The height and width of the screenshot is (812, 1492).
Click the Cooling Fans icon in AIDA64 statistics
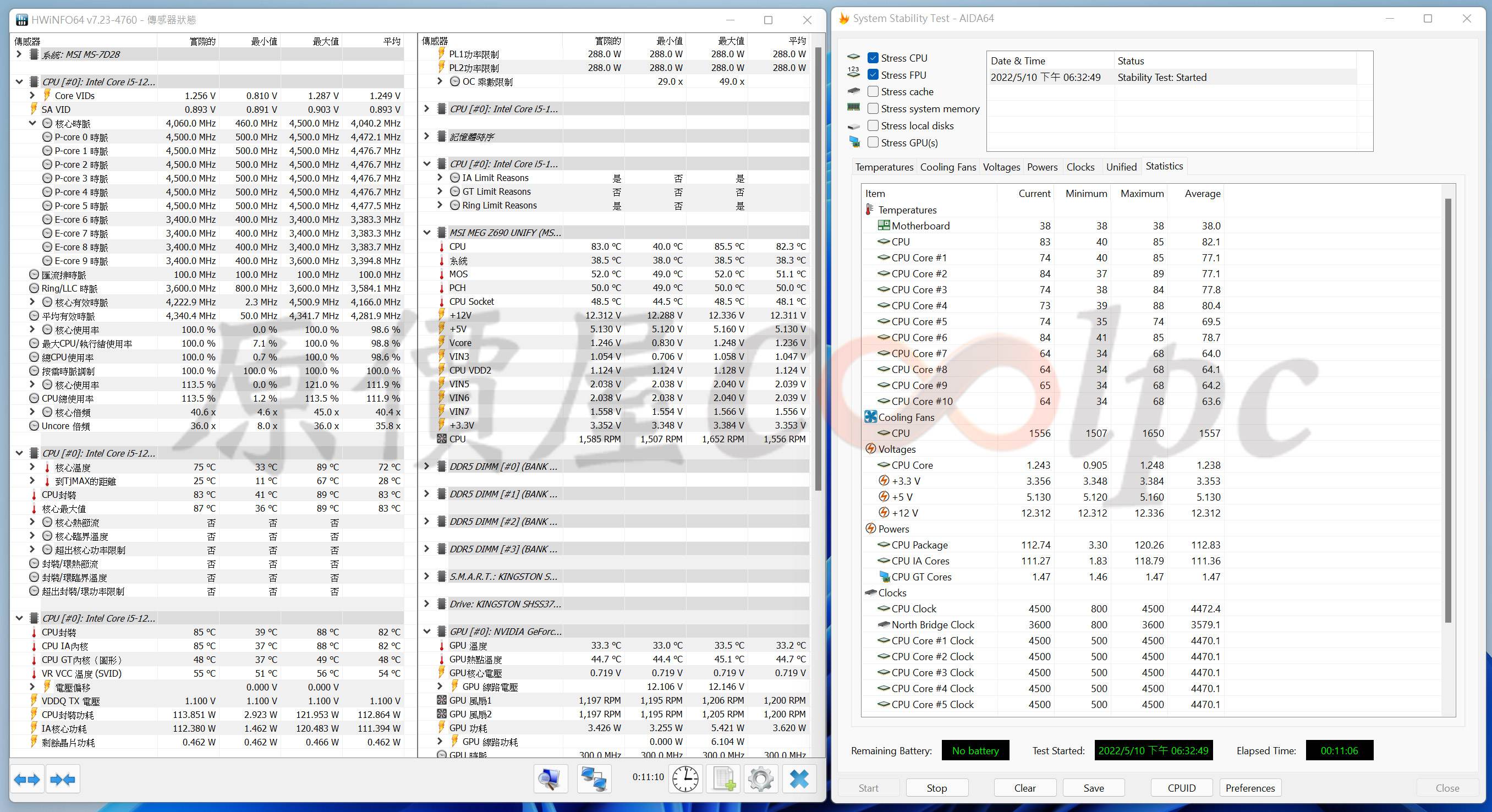(870, 417)
